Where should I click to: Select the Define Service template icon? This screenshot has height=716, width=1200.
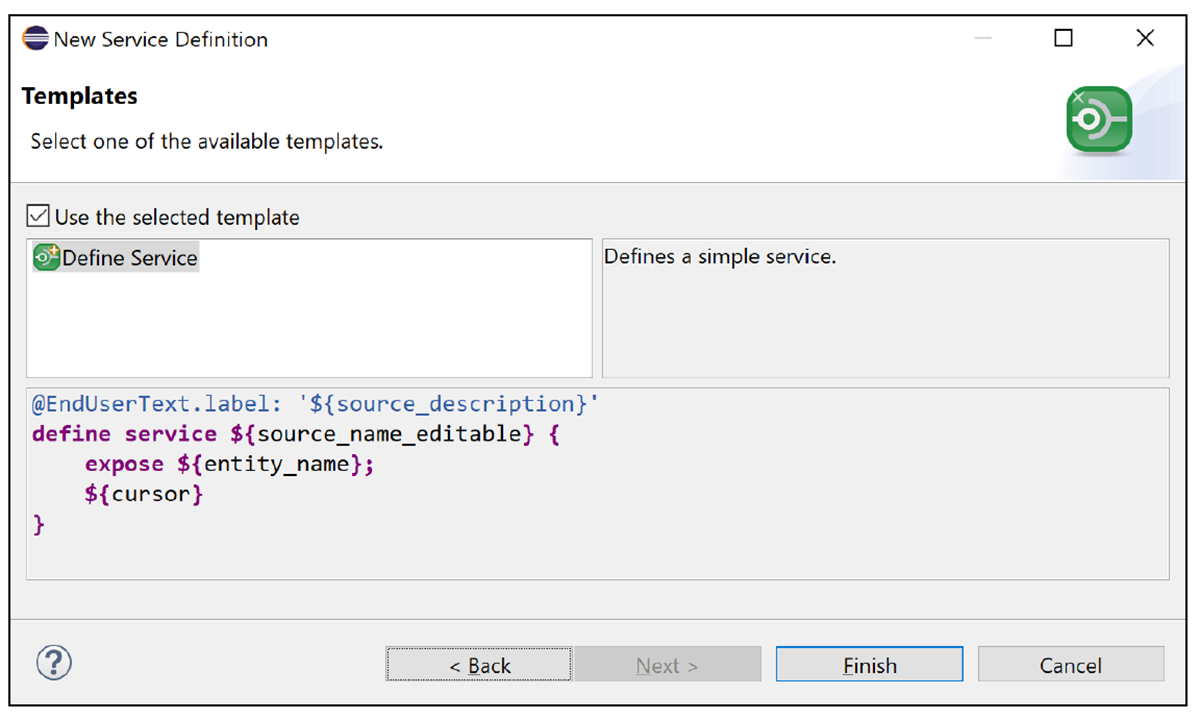click(46, 257)
